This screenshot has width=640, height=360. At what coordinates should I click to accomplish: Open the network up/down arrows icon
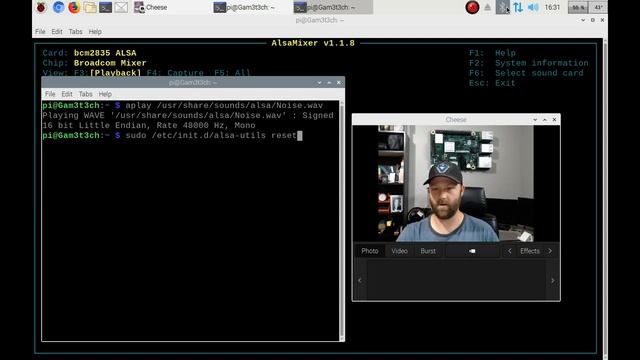pos(518,7)
